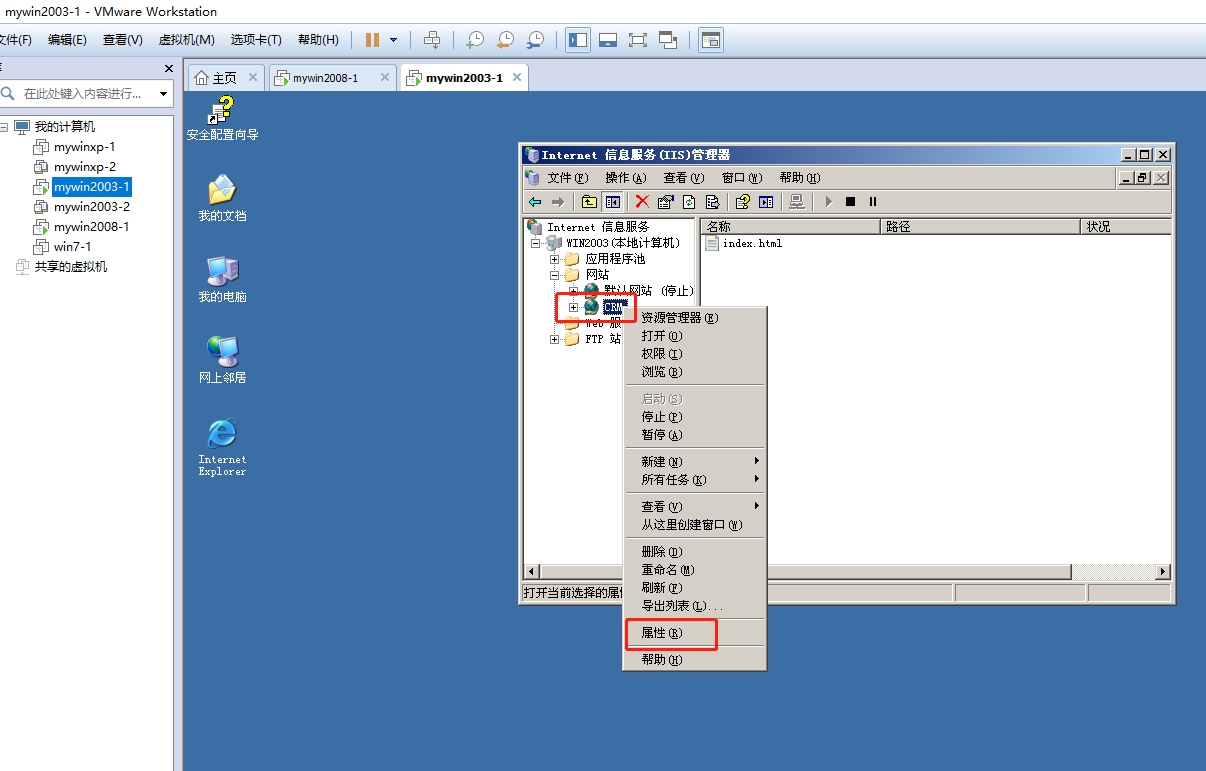
Task: Select mywin2003-2 in the library
Action: [91, 207]
